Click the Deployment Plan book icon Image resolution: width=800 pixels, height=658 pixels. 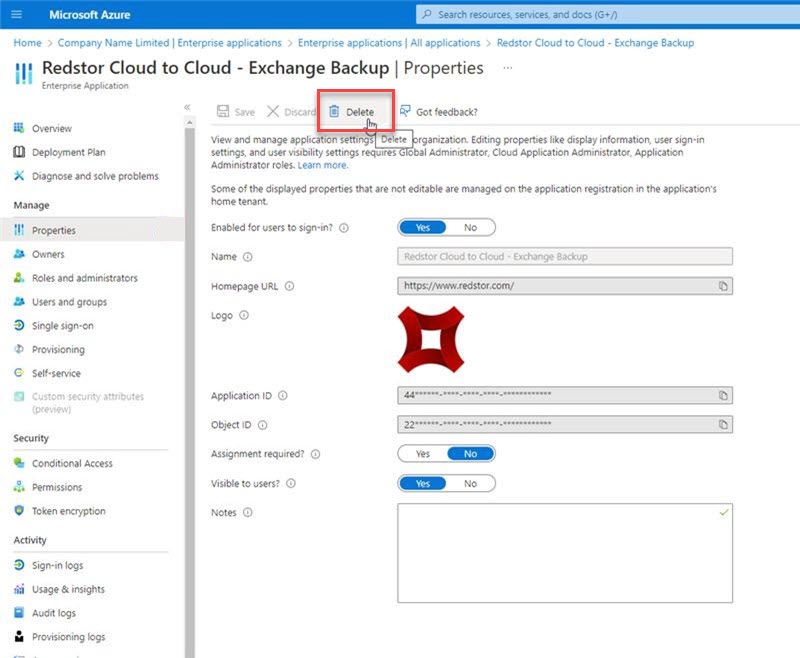(x=19, y=151)
